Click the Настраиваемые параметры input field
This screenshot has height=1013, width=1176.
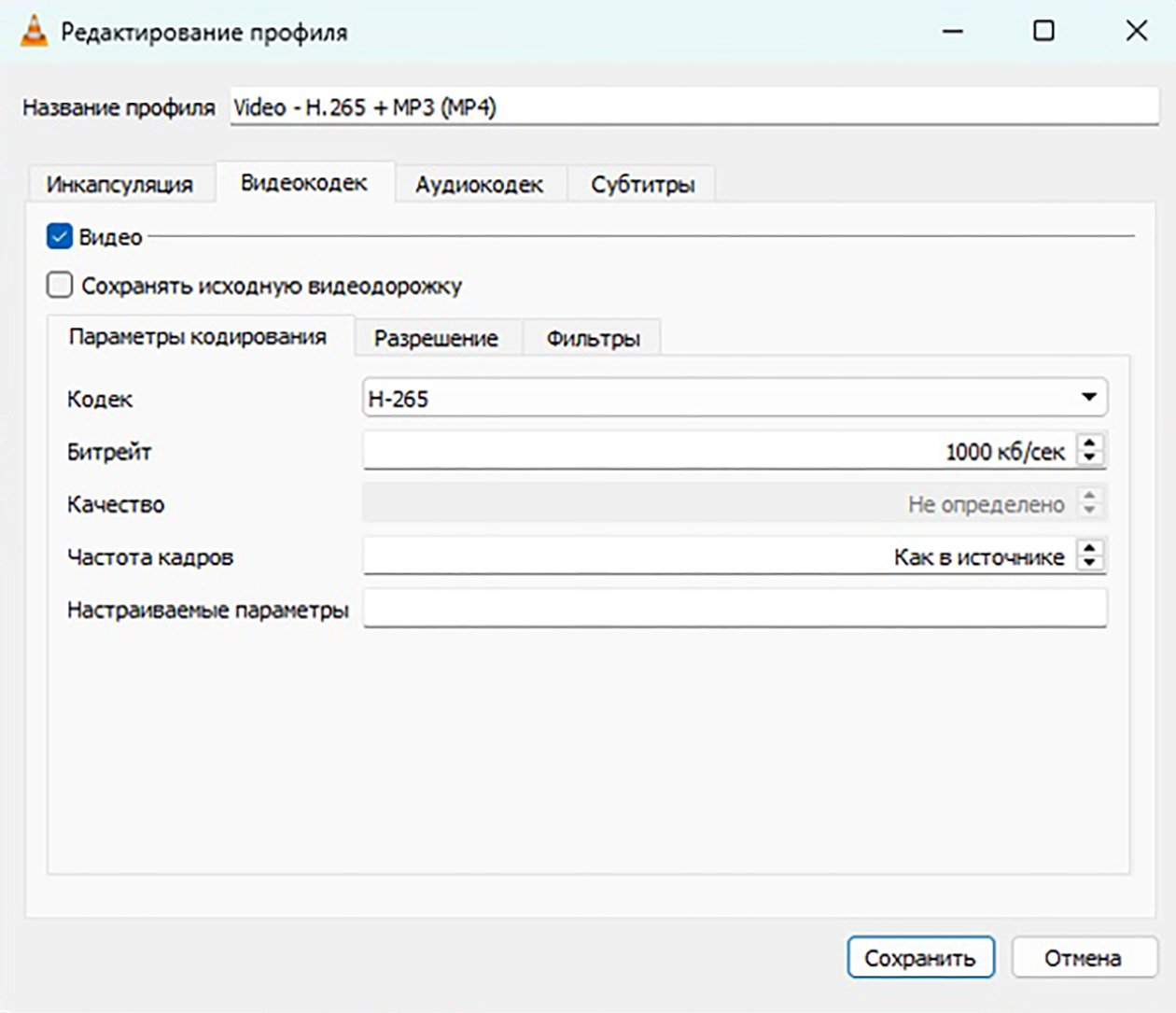[x=735, y=609]
